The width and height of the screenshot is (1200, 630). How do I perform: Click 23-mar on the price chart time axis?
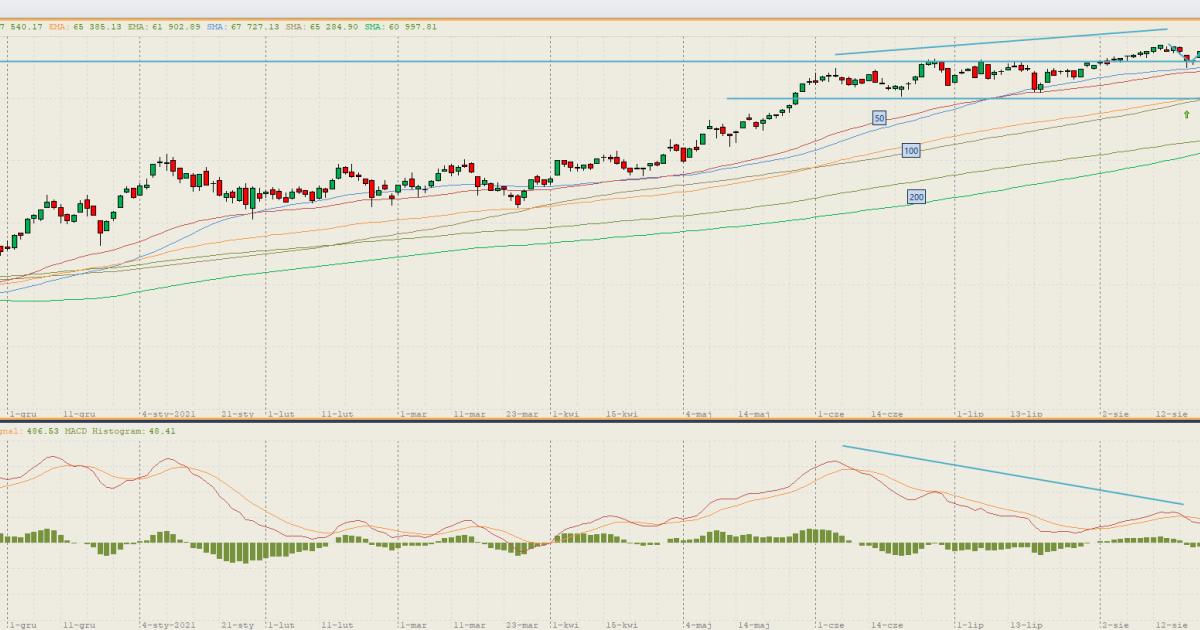(522, 412)
